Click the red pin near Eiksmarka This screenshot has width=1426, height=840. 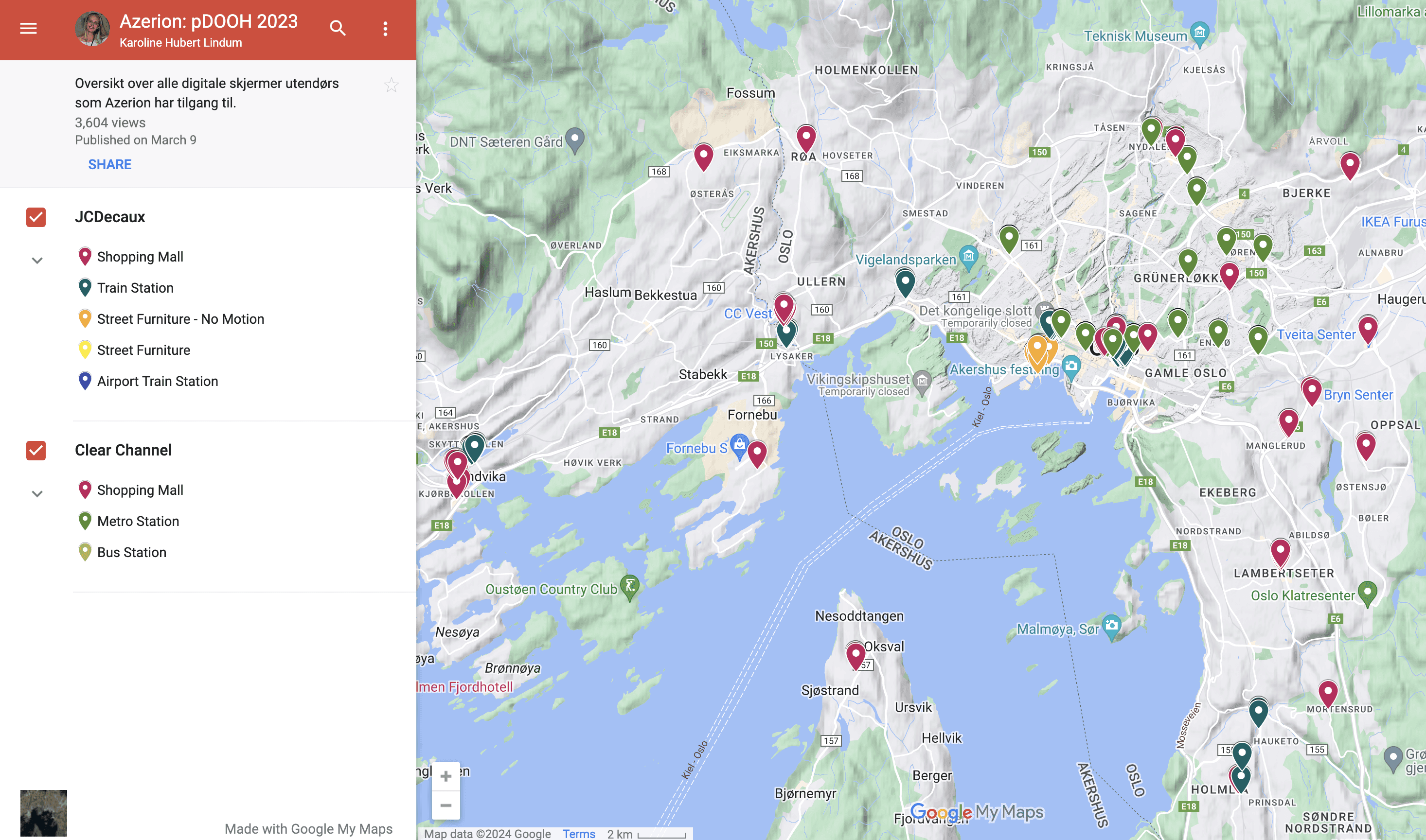(x=703, y=156)
